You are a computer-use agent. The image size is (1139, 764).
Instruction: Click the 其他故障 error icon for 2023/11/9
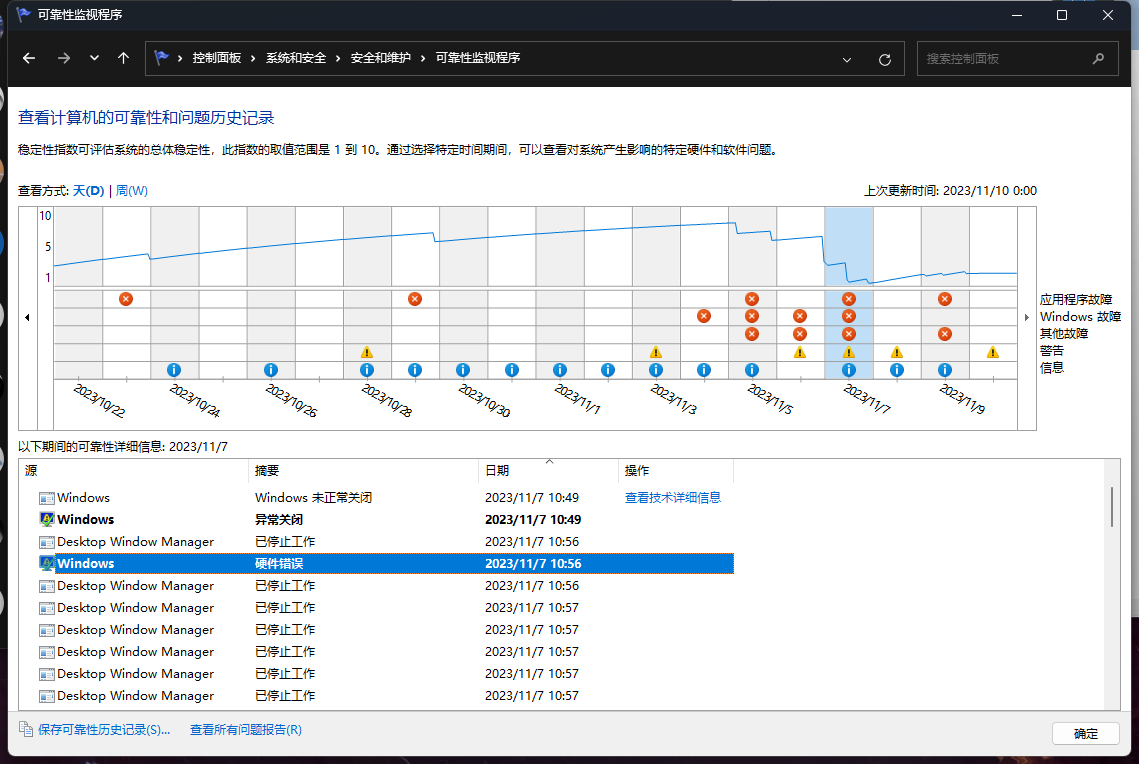(x=945, y=334)
